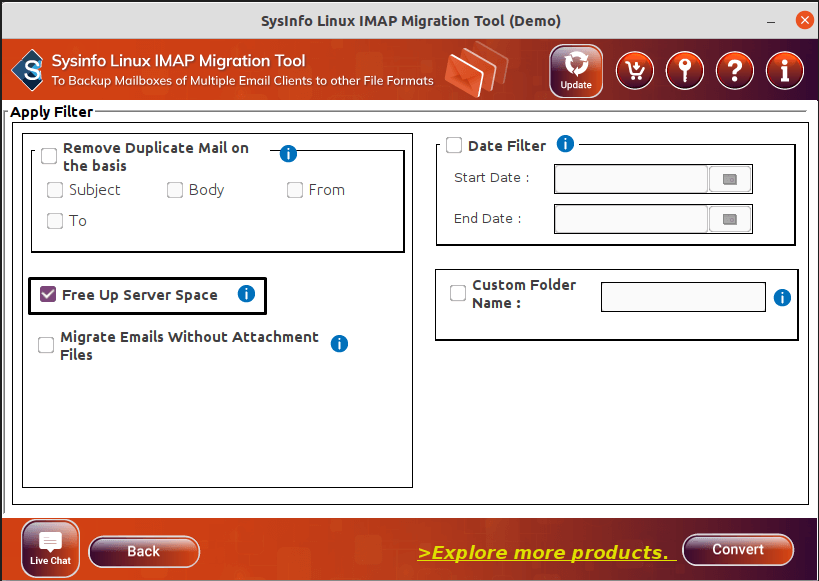
Task: Click info icon beside Free Up Server Space
Action: point(246,294)
